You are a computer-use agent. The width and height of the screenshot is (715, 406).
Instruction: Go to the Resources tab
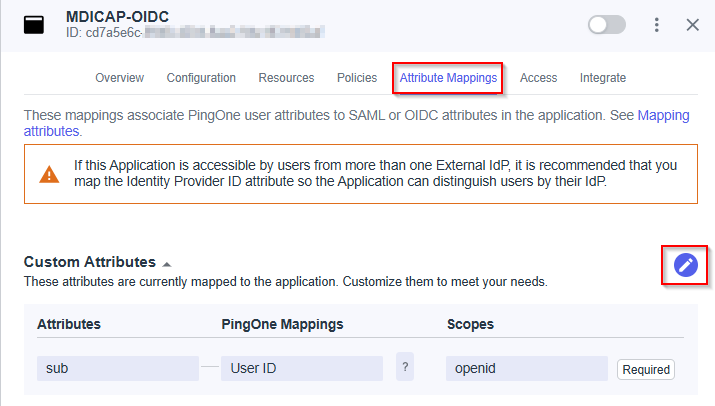point(286,78)
